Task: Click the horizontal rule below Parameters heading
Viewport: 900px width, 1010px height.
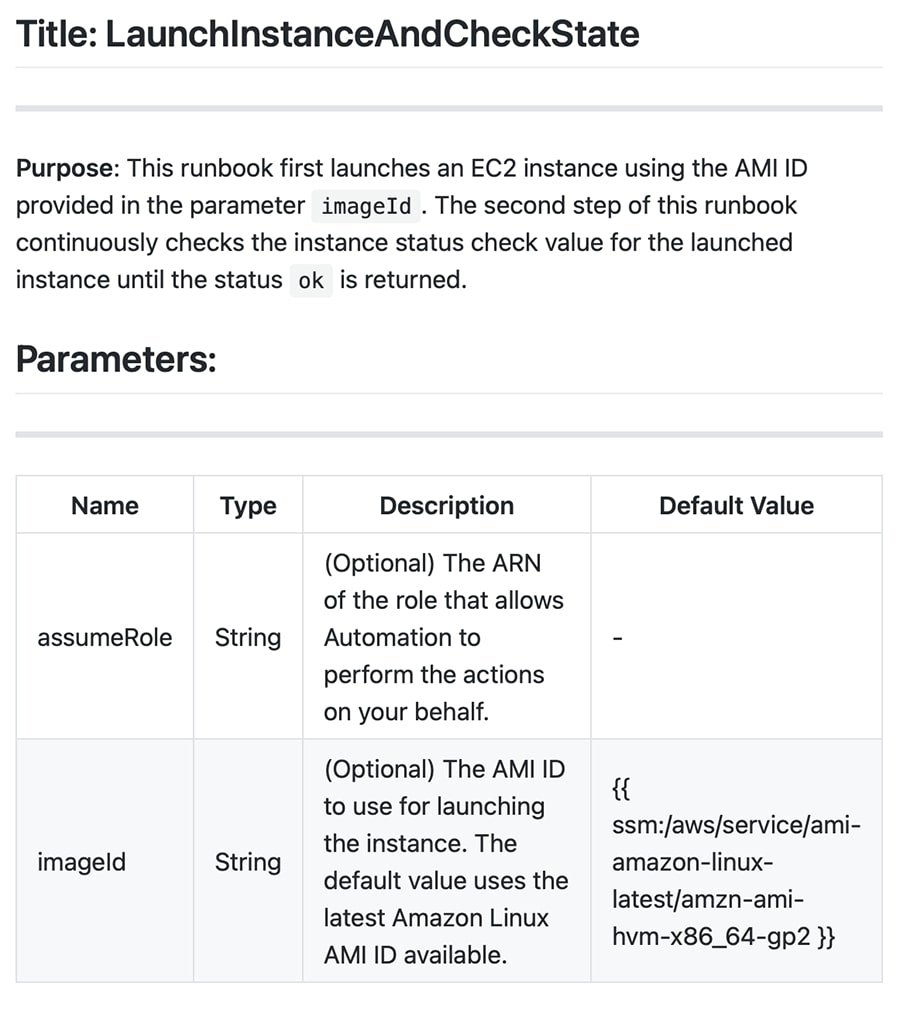Action: tap(449, 434)
